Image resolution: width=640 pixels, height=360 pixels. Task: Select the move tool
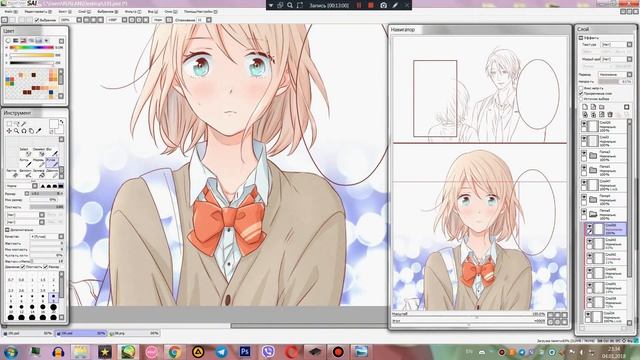pos(9,131)
